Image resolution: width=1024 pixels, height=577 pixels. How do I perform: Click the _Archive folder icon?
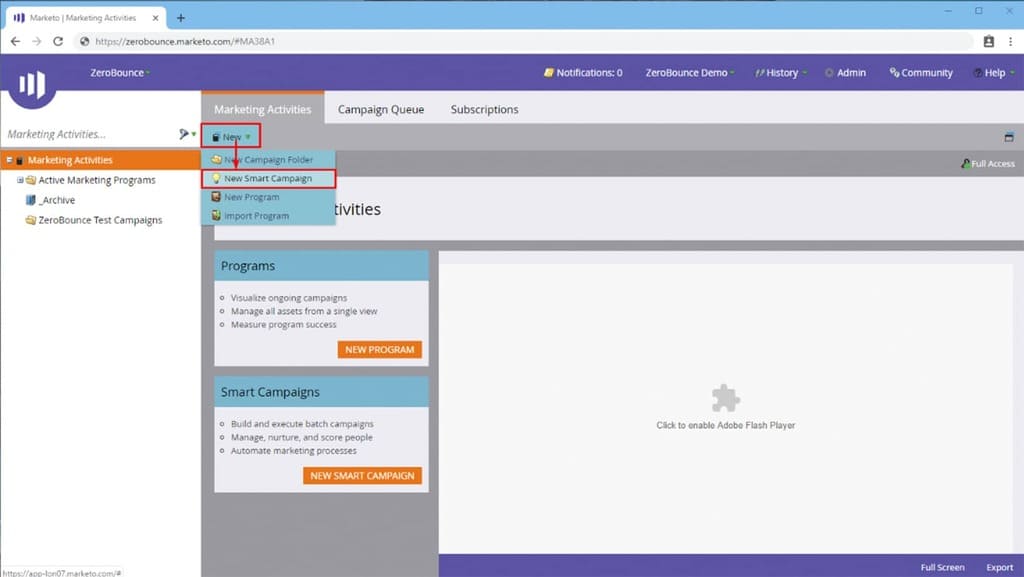tap(30, 200)
